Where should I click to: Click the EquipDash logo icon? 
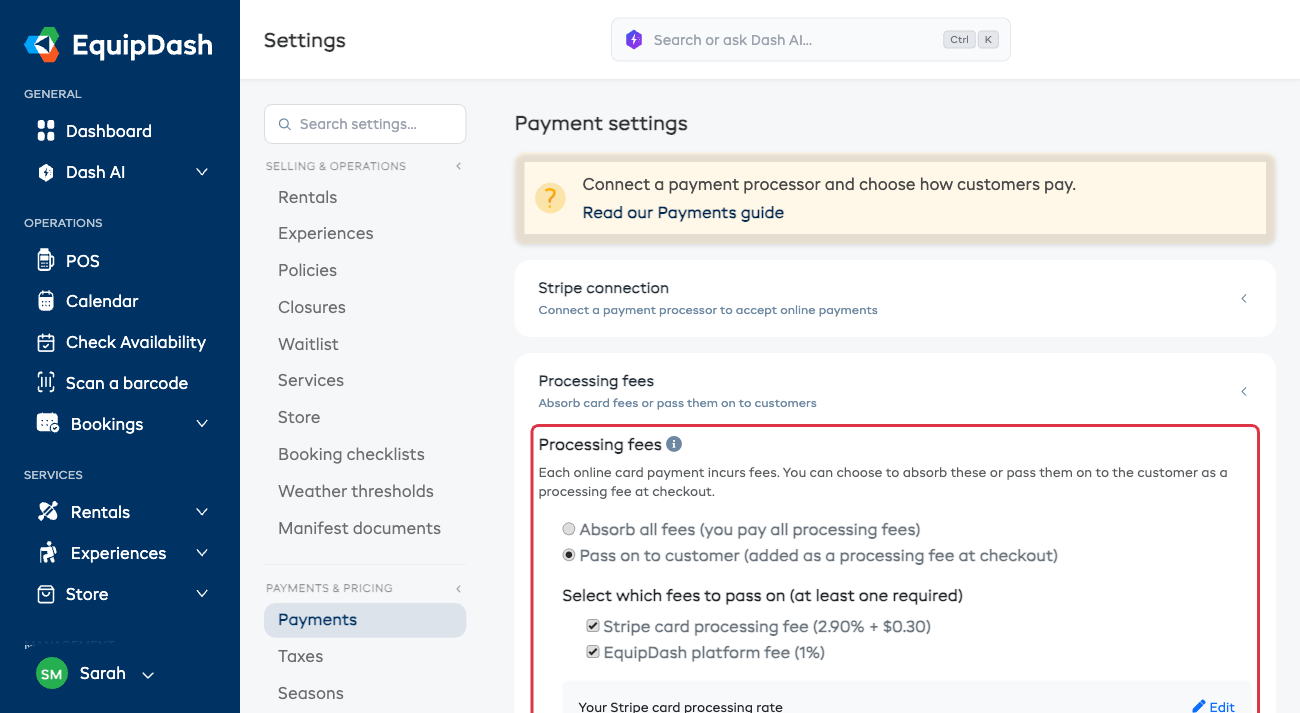coord(43,45)
